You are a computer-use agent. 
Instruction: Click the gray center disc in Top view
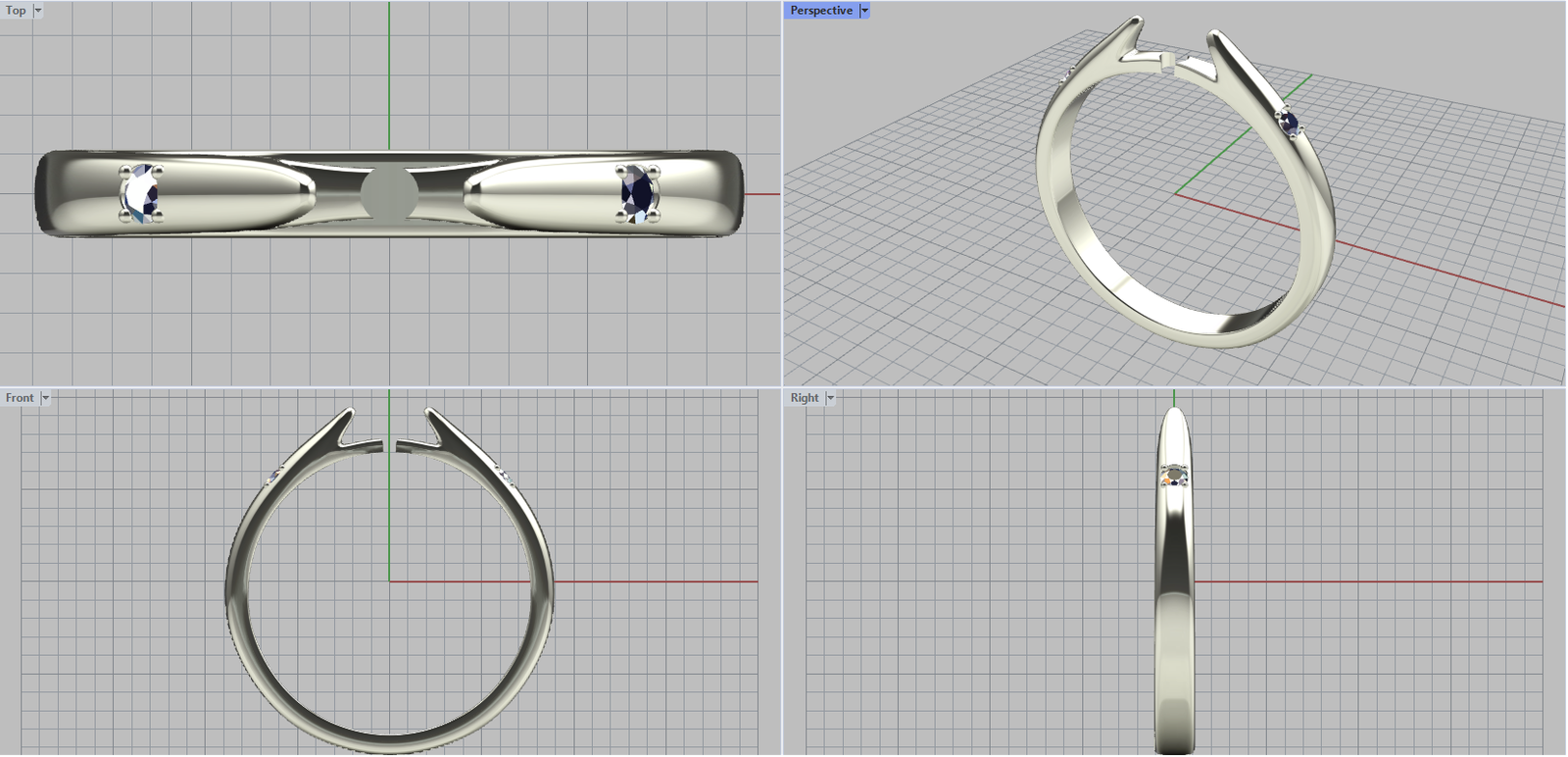(x=389, y=192)
